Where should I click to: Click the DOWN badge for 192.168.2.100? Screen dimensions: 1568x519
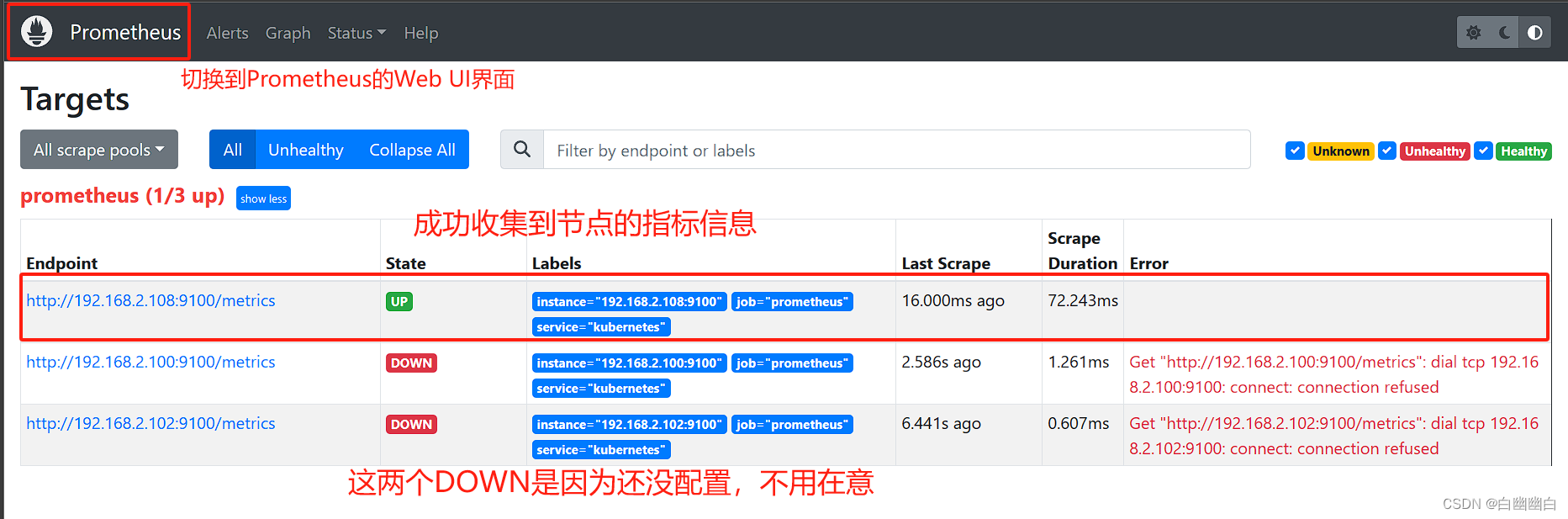pyautogui.click(x=411, y=363)
